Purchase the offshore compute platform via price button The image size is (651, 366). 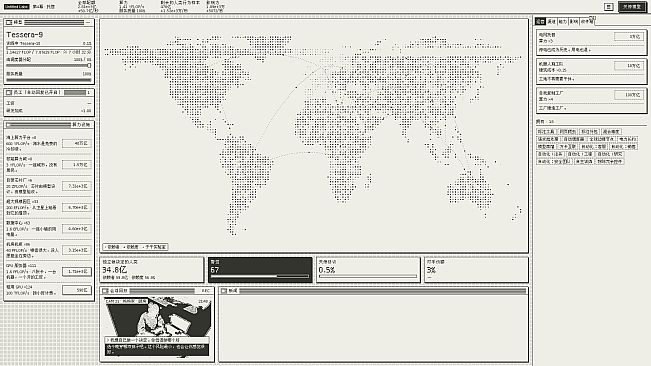point(77,143)
